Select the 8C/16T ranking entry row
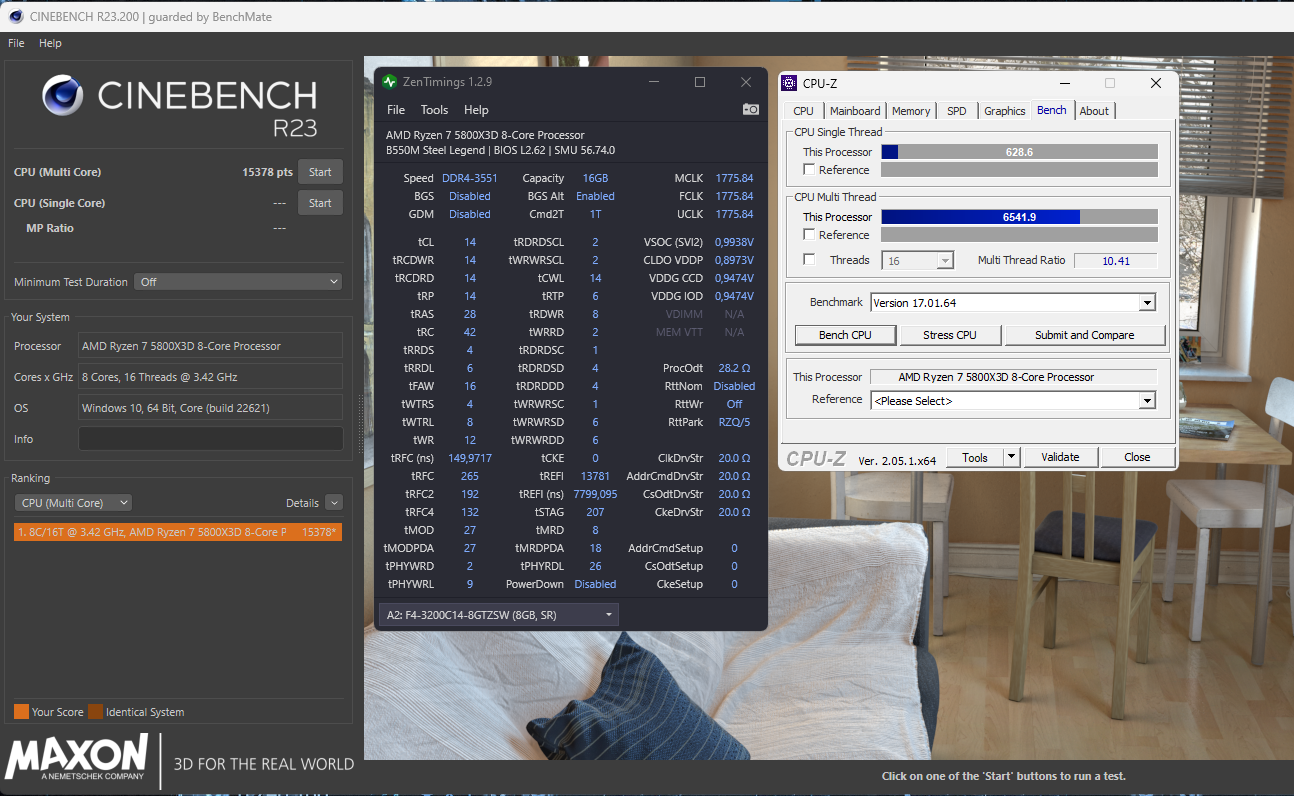1294x796 pixels. (178, 532)
